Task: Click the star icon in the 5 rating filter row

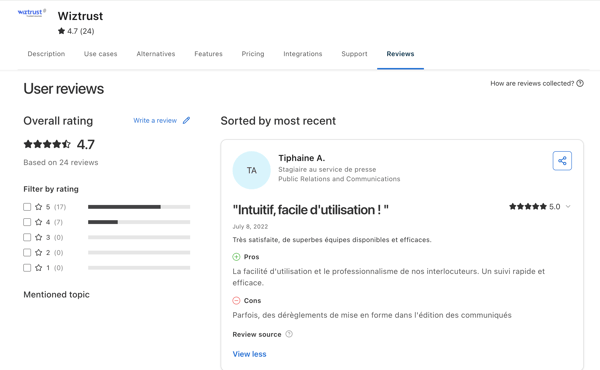Action: point(39,207)
